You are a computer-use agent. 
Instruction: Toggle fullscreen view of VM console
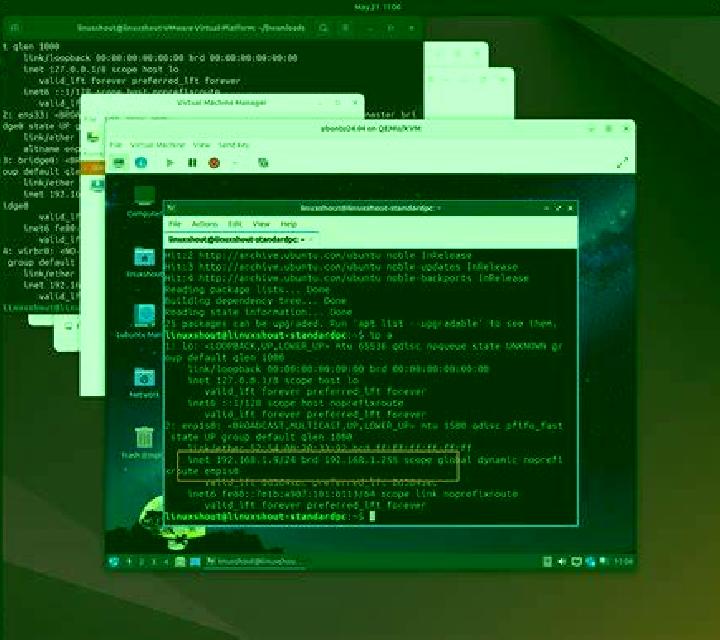pyautogui.click(x=622, y=163)
